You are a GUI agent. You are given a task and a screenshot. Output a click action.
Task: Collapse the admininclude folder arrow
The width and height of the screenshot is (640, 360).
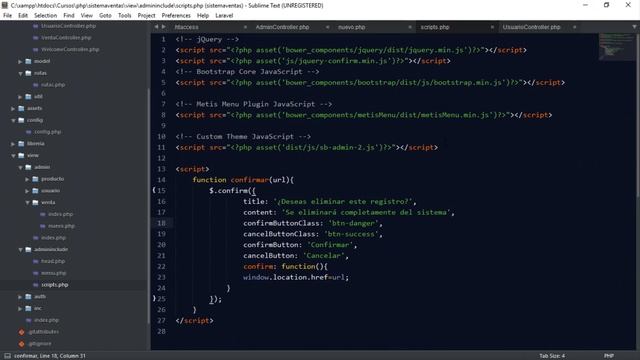tap(20, 249)
